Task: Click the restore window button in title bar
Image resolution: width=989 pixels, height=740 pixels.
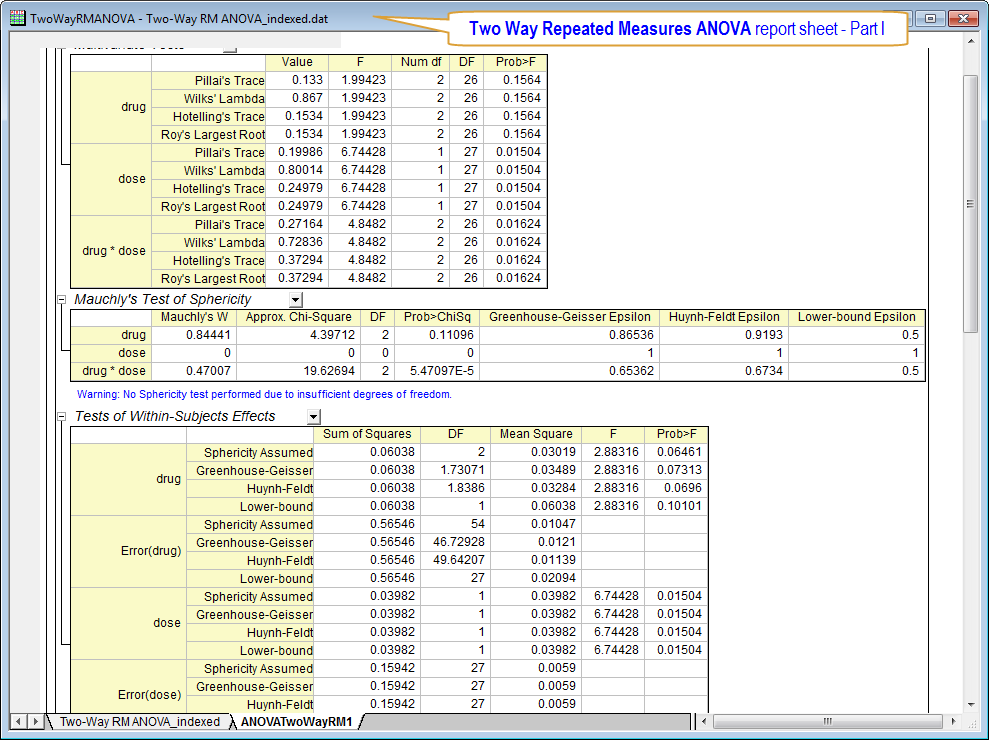Action: pyautogui.click(x=930, y=18)
